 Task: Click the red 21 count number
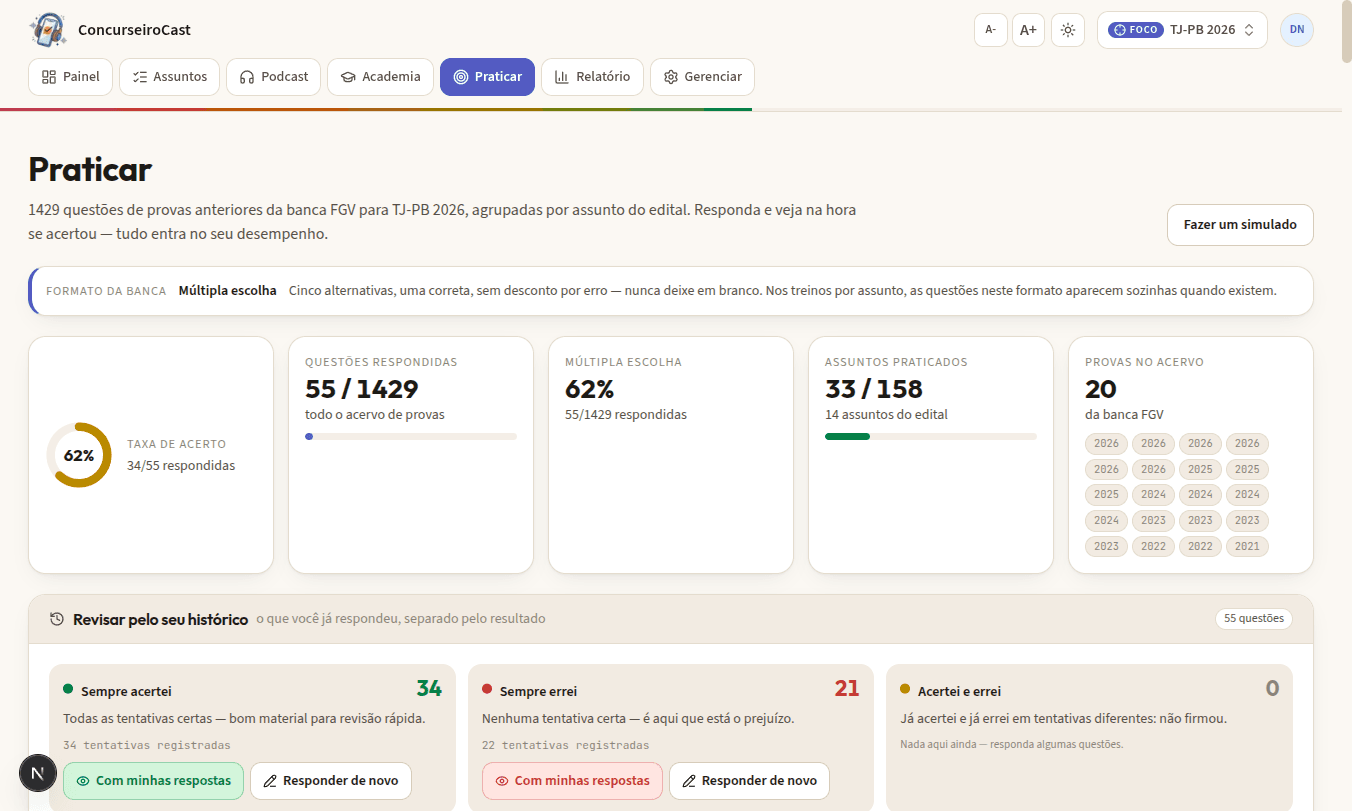847,688
